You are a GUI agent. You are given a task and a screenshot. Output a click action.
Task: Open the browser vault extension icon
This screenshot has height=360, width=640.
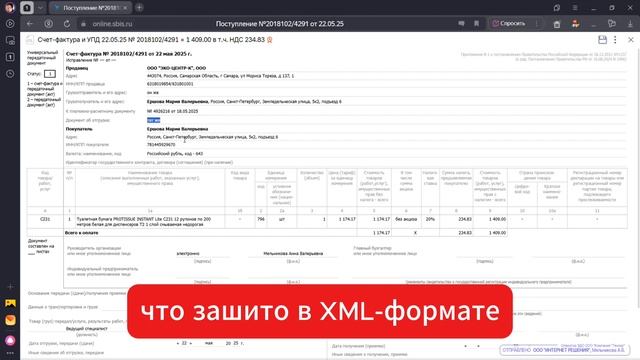[557, 24]
